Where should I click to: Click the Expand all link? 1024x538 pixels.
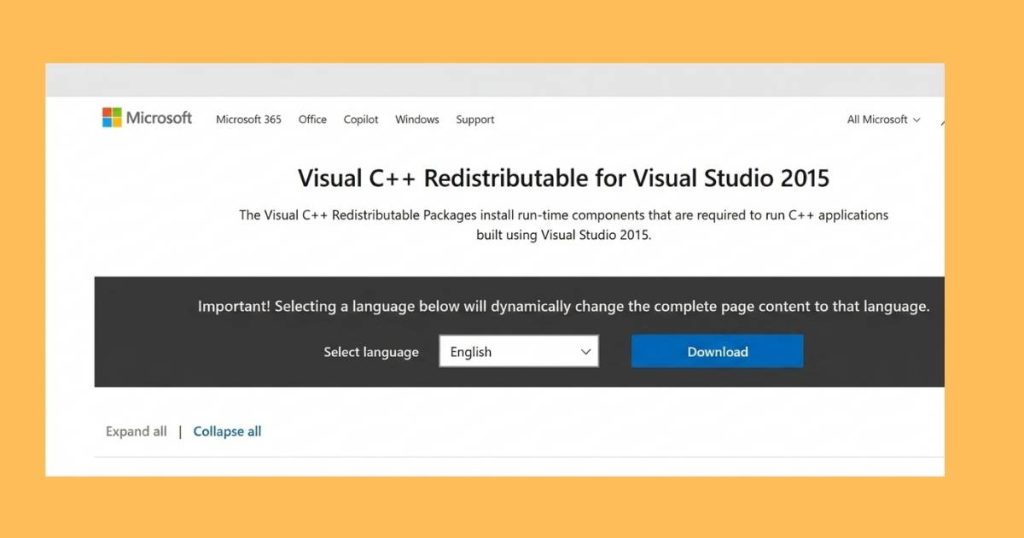[136, 432]
